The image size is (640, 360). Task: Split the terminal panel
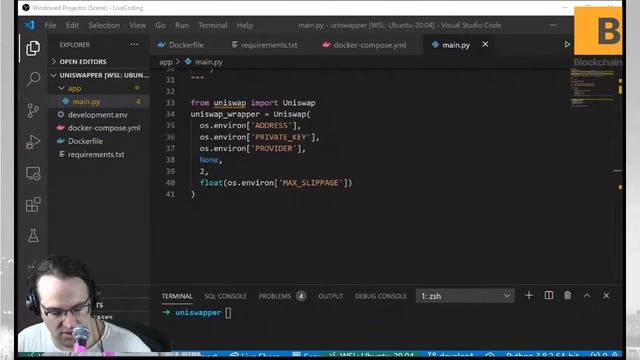pos(549,296)
